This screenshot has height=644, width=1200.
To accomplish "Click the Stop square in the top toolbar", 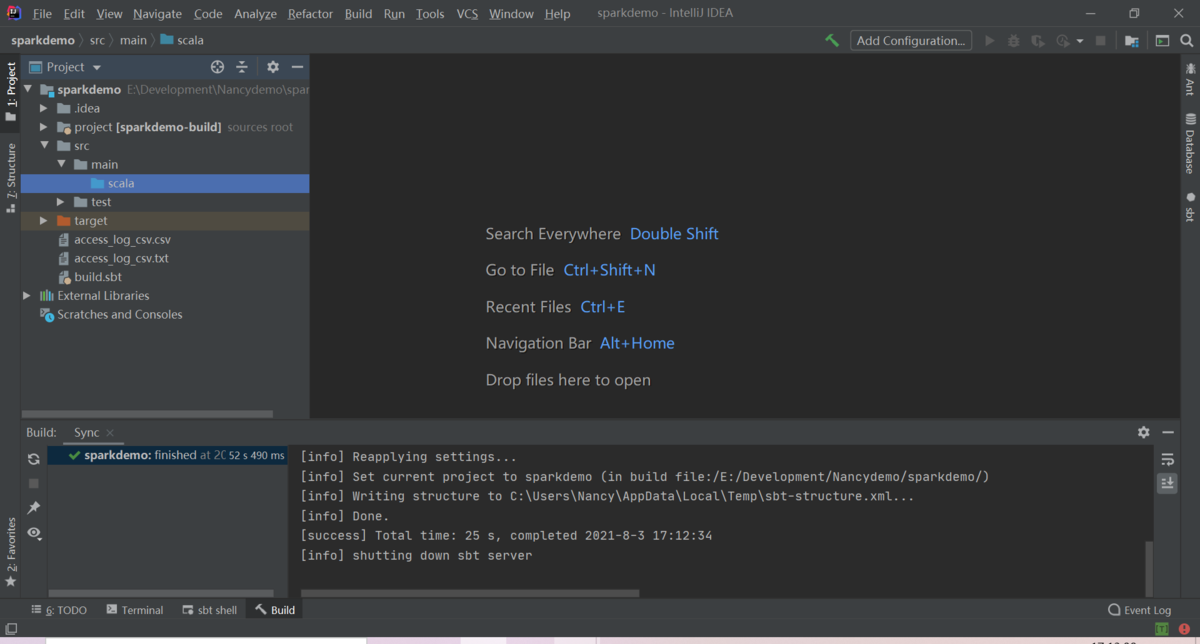I will click(1101, 41).
